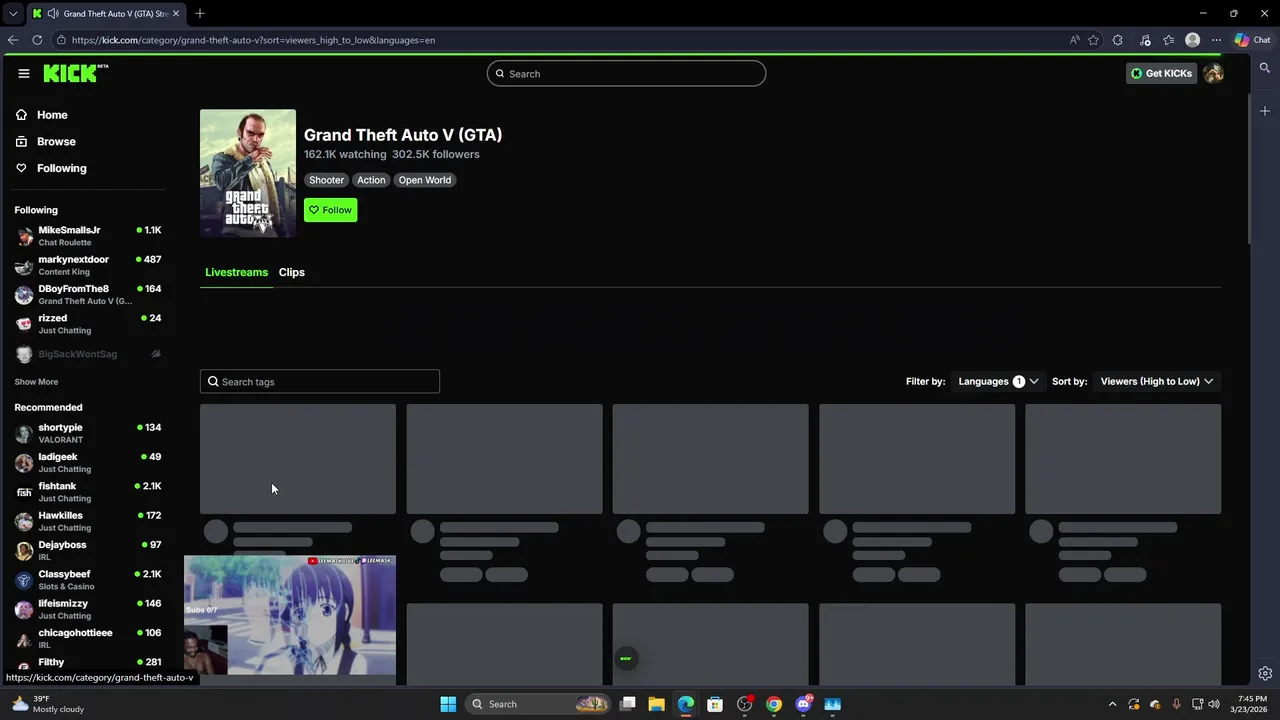This screenshot has height=720, width=1280.
Task: Open shortypie recommended channel
Action: pyautogui.click(x=88, y=433)
